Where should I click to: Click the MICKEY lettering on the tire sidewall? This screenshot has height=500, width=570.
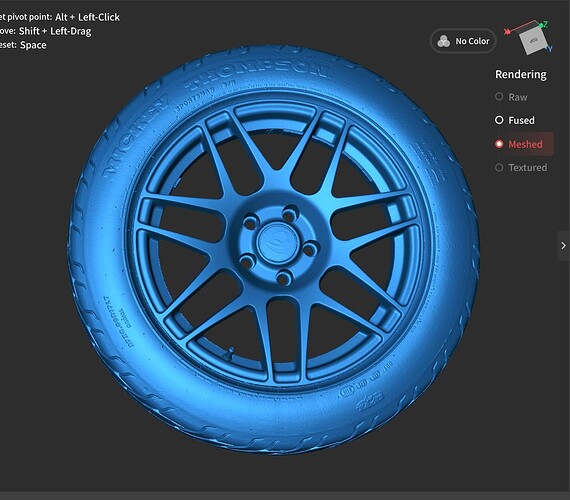coord(136,137)
